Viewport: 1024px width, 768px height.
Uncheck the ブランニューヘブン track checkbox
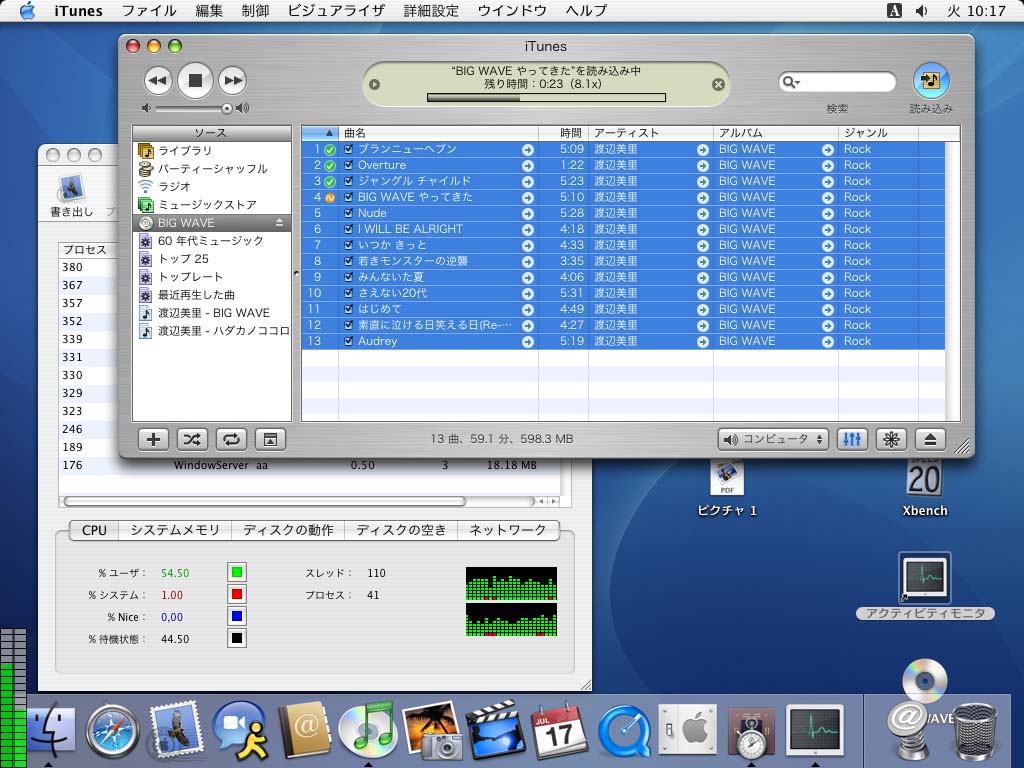(x=349, y=149)
